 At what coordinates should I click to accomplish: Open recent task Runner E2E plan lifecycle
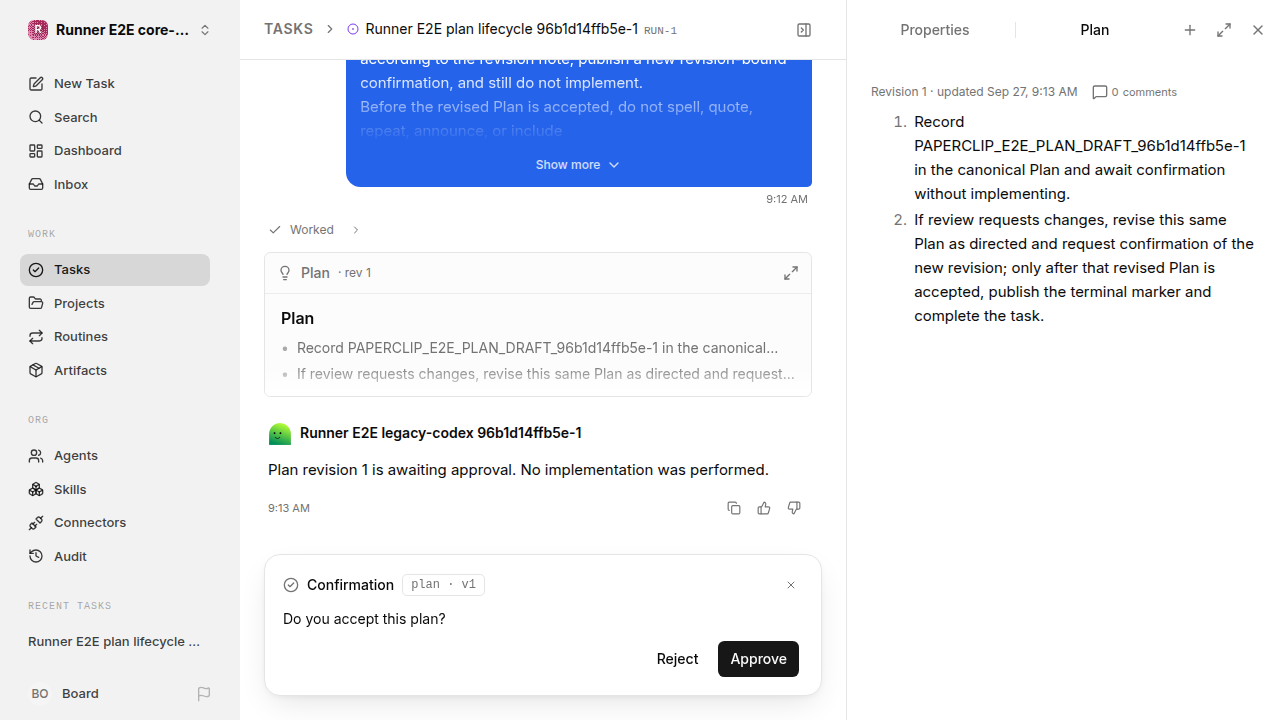(x=115, y=642)
